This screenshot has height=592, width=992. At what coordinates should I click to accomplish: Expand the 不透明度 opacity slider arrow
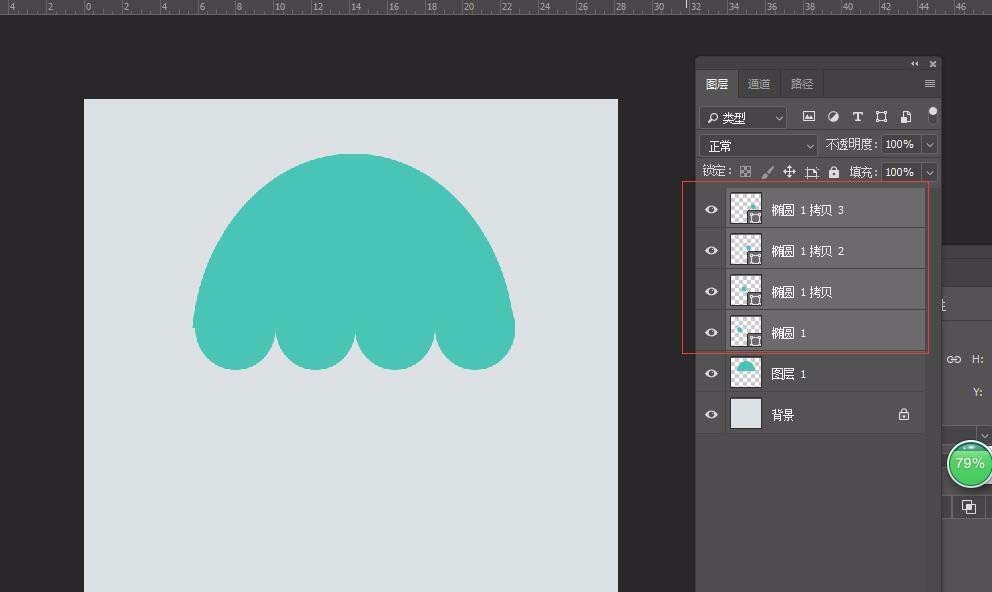click(930, 145)
